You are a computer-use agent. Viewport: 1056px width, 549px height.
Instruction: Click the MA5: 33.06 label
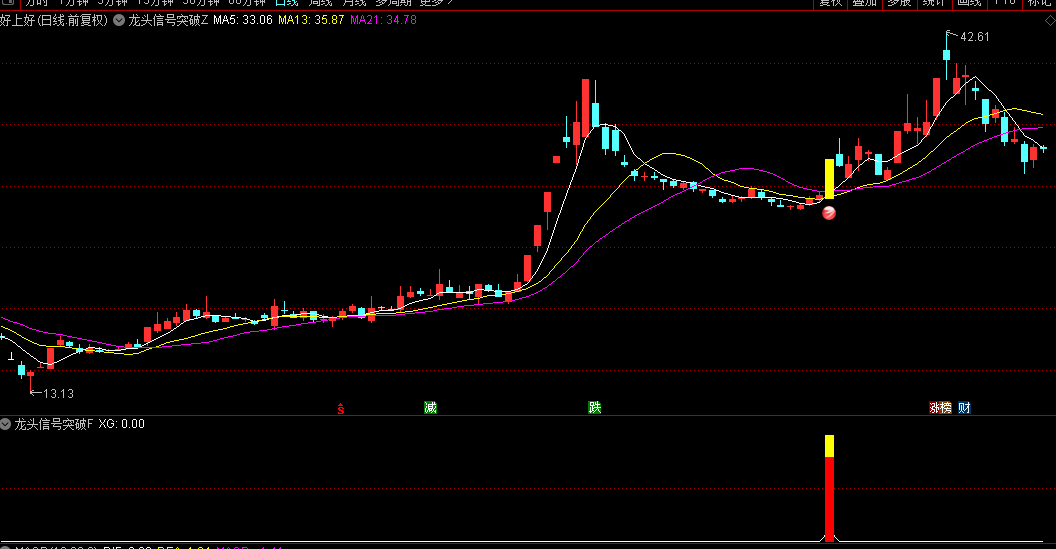point(243,20)
